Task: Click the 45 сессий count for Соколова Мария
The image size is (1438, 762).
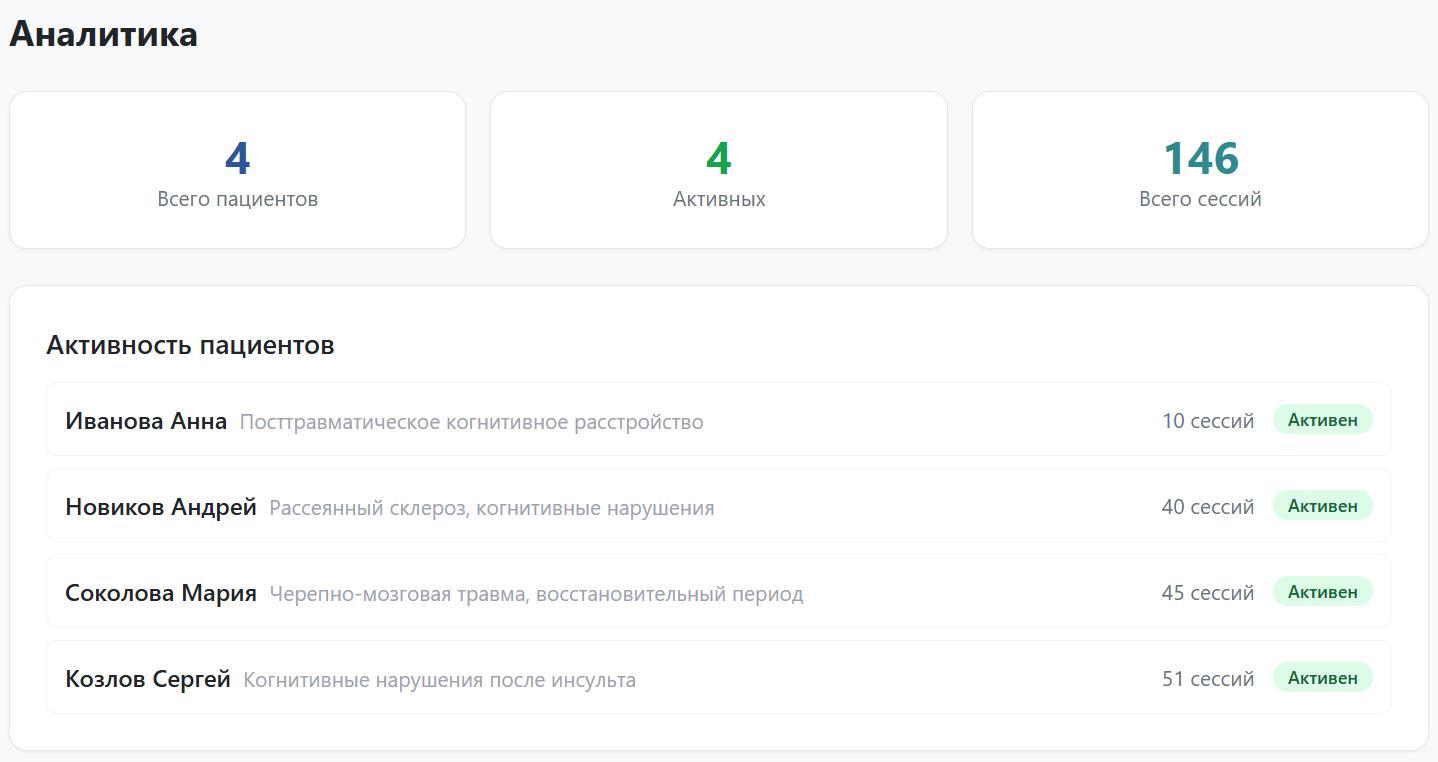Action: 1208,591
